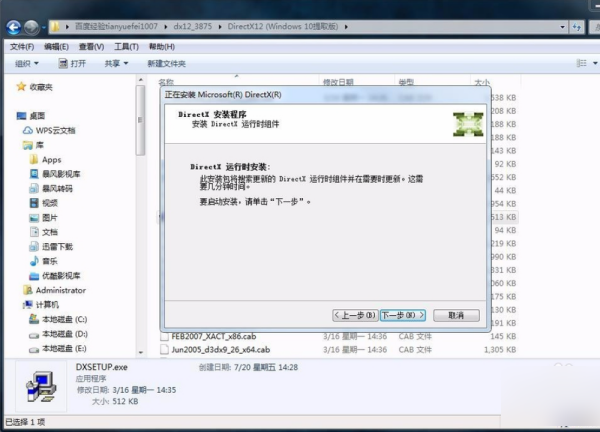The image size is (600, 432).
Task: Expand the 组织 dropdown
Action: [x=27, y=64]
